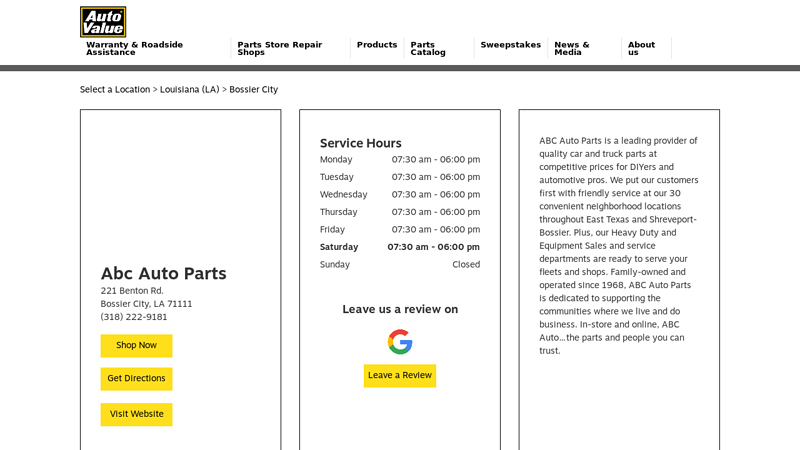Go to the Sweepstakes page
The image size is (800, 450).
coord(511,45)
